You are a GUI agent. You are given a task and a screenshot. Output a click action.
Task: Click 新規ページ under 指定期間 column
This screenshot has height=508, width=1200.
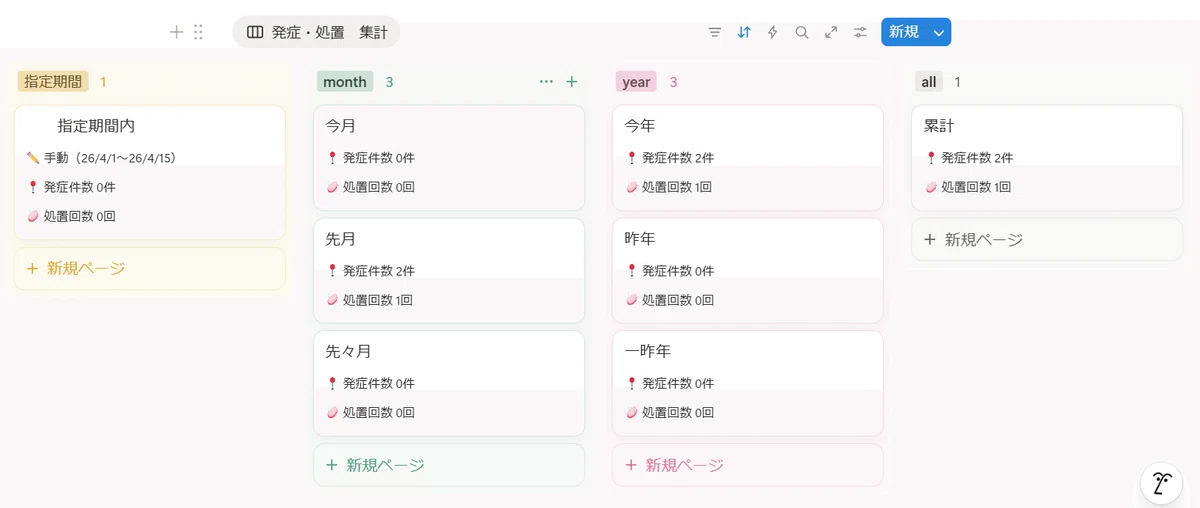(150, 269)
